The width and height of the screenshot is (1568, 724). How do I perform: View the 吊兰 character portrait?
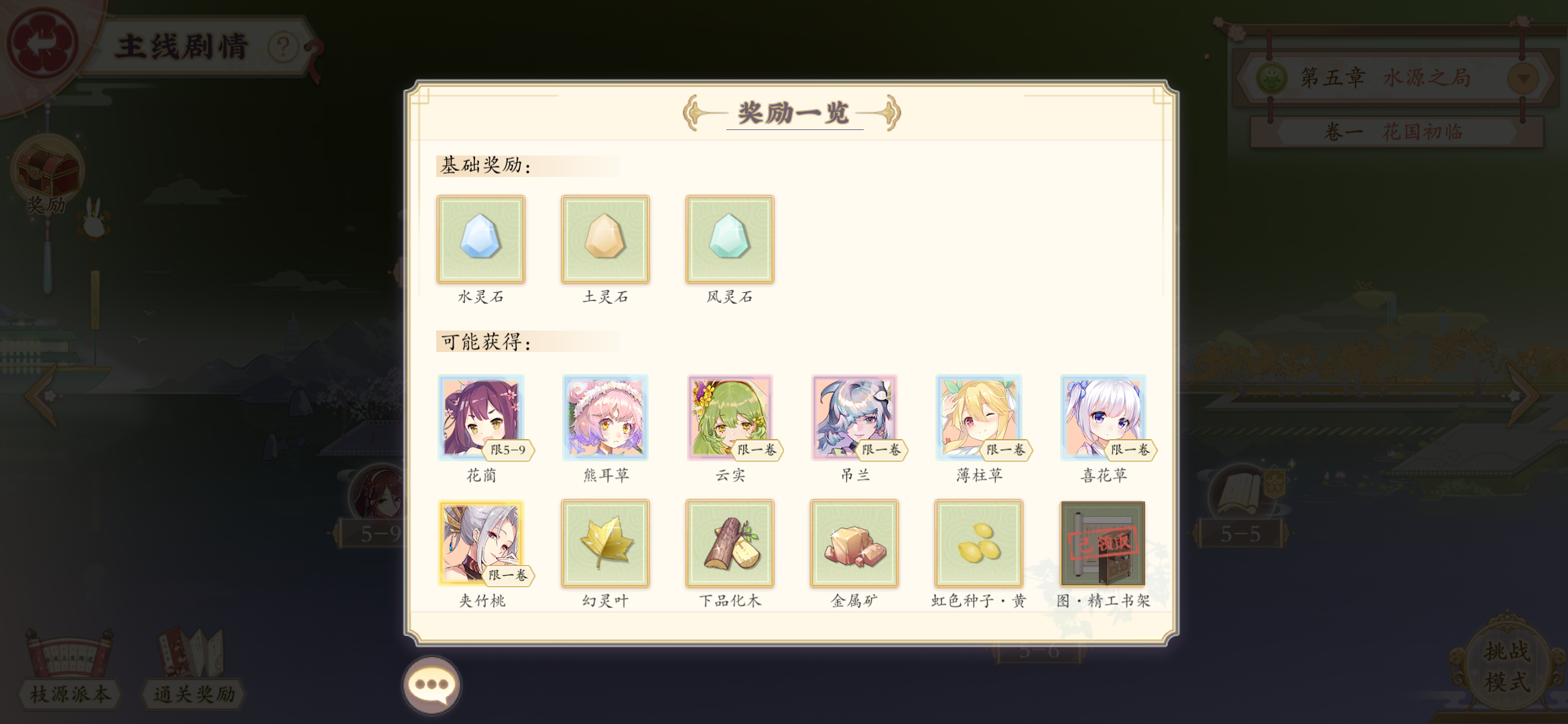(854, 417)
